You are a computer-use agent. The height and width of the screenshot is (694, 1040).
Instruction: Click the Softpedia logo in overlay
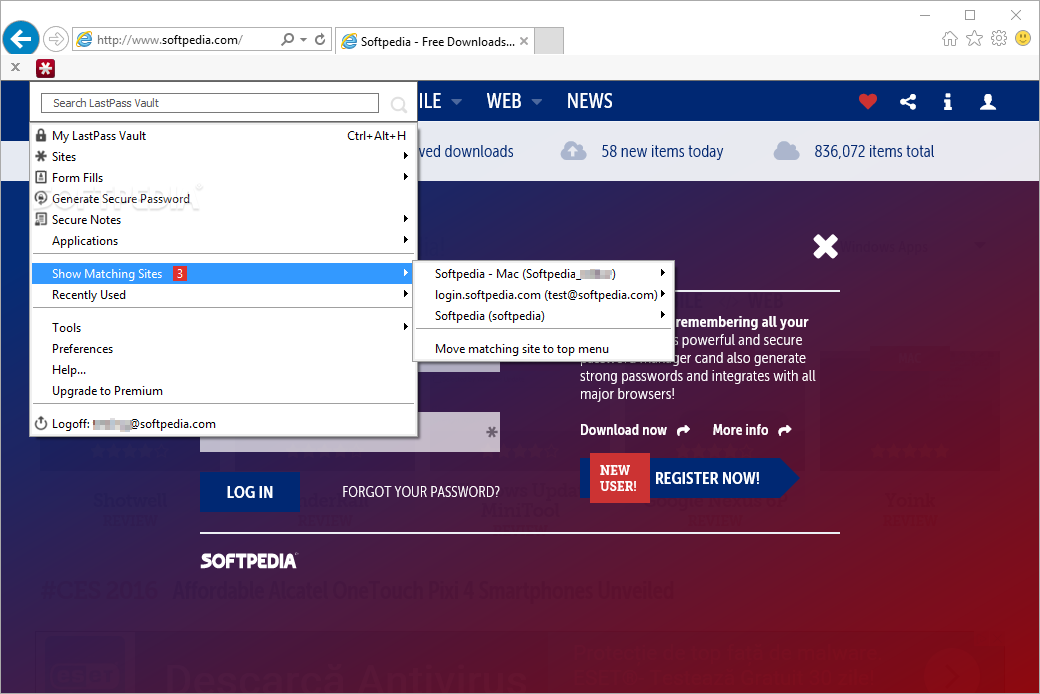coord(249,561)
